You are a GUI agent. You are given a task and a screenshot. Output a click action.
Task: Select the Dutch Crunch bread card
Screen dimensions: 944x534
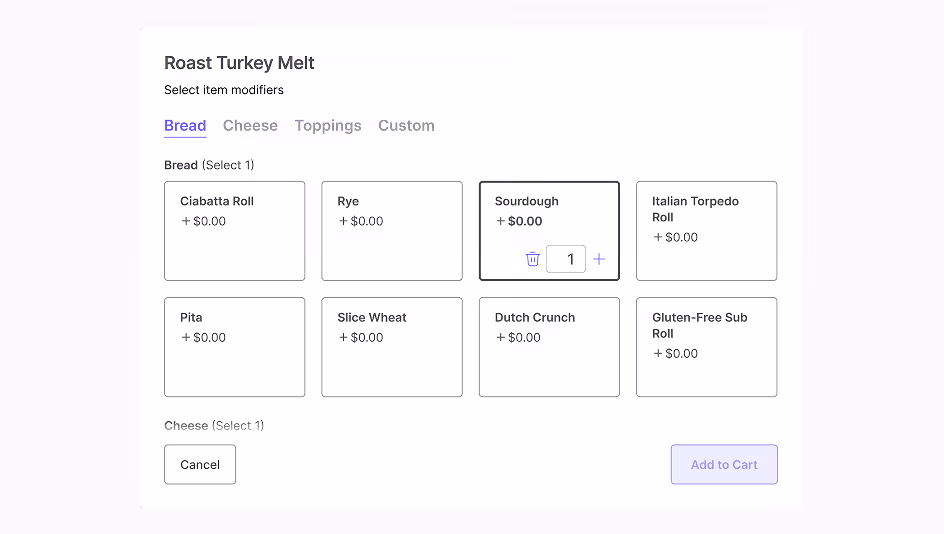549,347
